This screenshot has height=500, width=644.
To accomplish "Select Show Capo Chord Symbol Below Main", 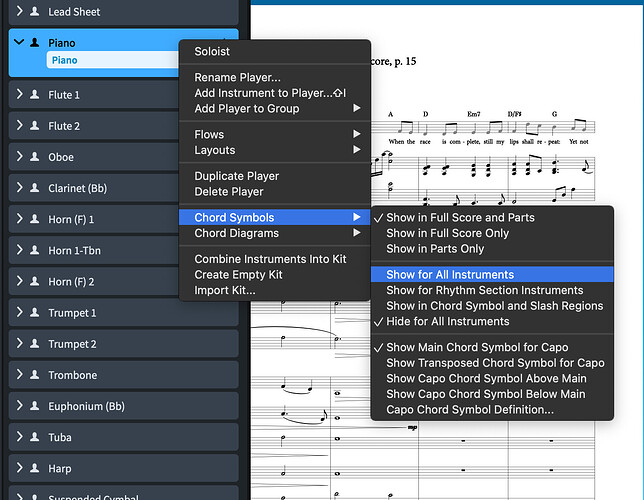I will [x=492, y=394].
